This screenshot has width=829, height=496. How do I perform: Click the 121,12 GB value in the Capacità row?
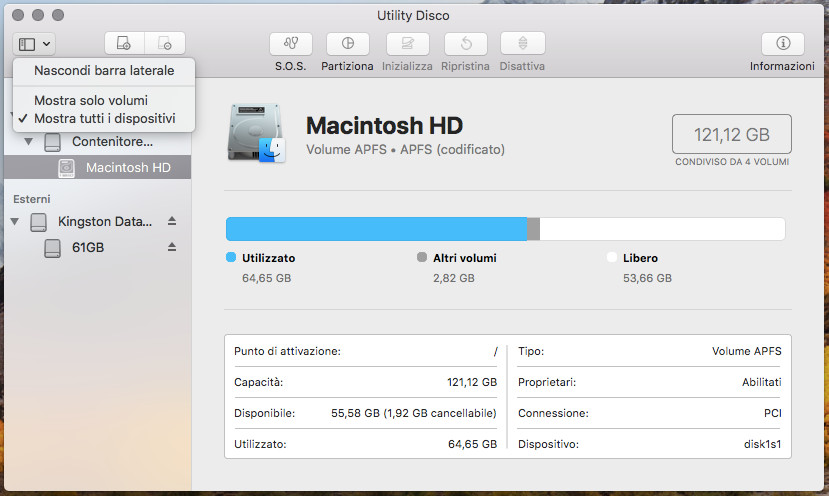point(472,382)
